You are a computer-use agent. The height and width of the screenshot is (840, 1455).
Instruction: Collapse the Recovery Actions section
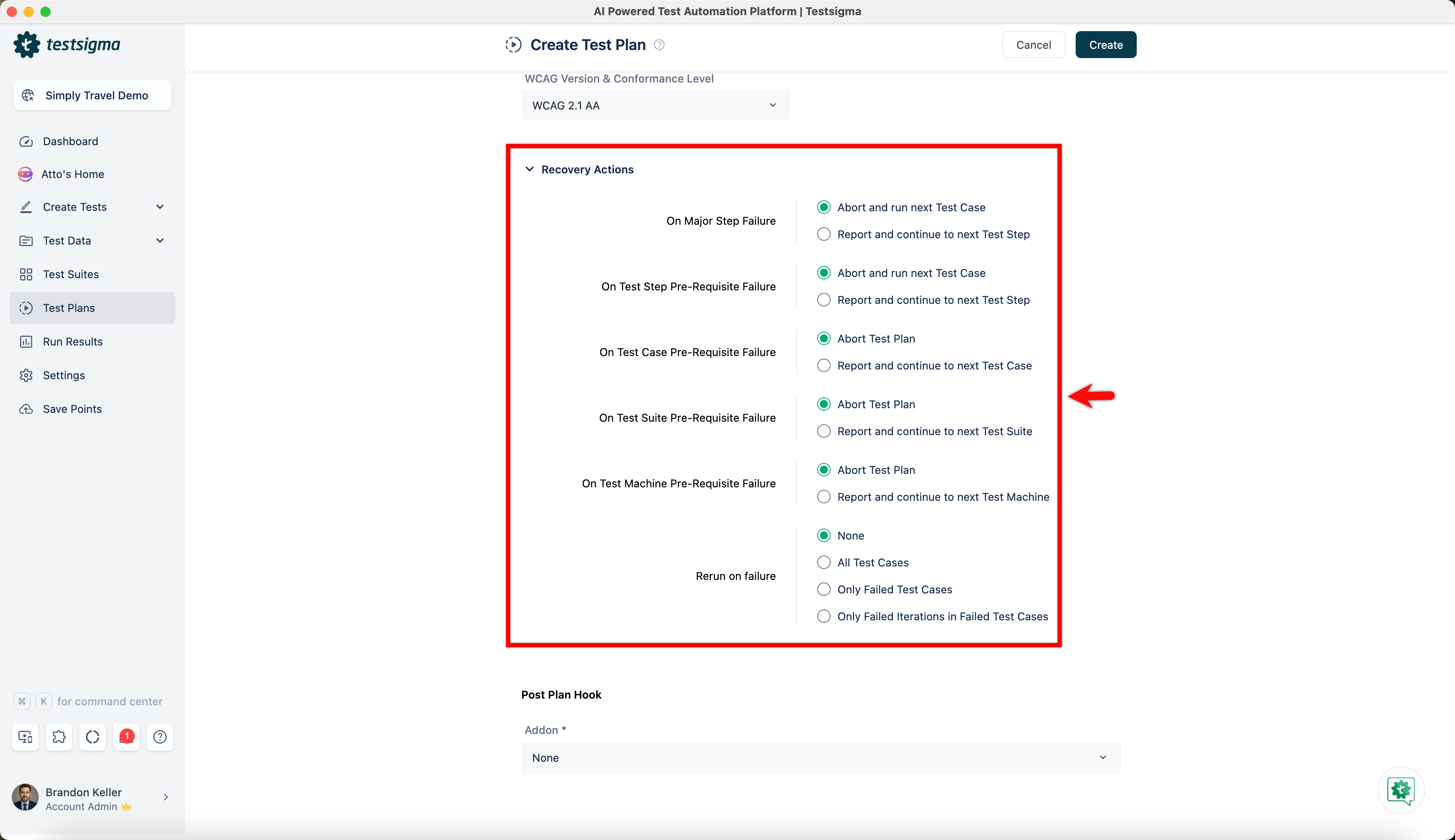(529, 169)
